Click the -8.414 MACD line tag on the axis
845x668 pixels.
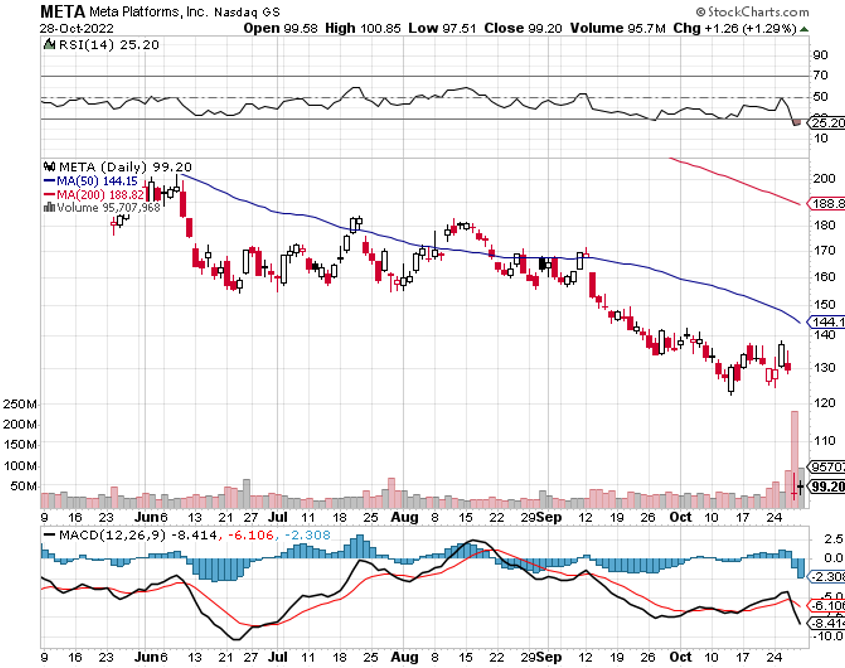coord(826,623)
